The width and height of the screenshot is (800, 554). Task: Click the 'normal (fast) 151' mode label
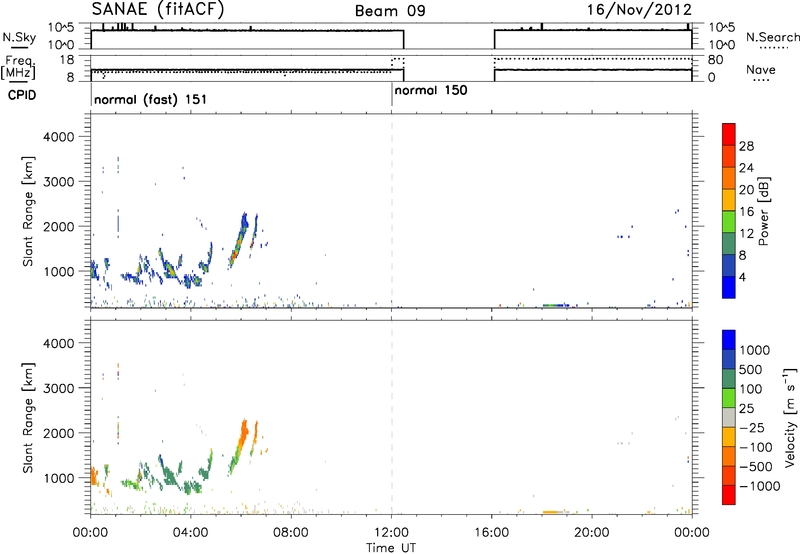[x=151, y=99]
